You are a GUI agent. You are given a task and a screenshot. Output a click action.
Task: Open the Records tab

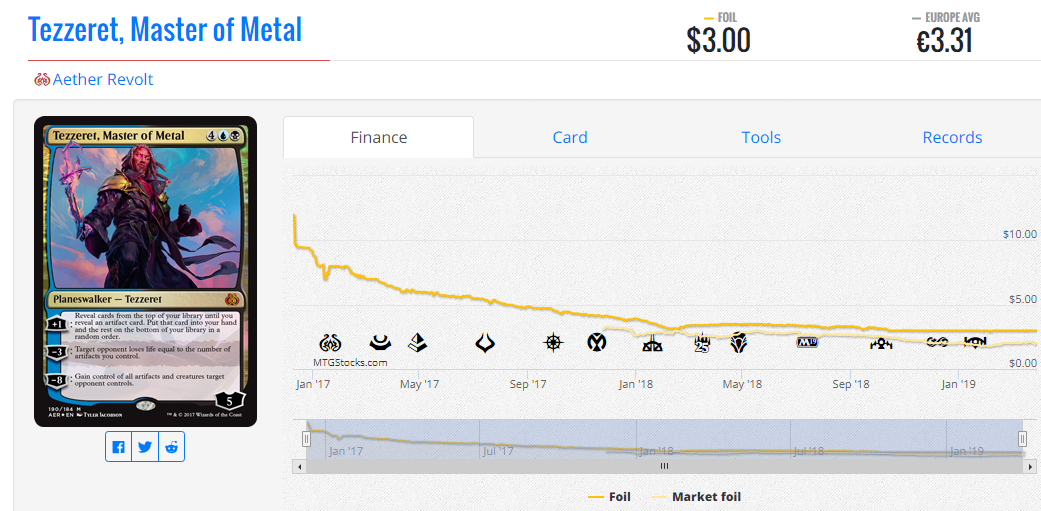[952, 137]
